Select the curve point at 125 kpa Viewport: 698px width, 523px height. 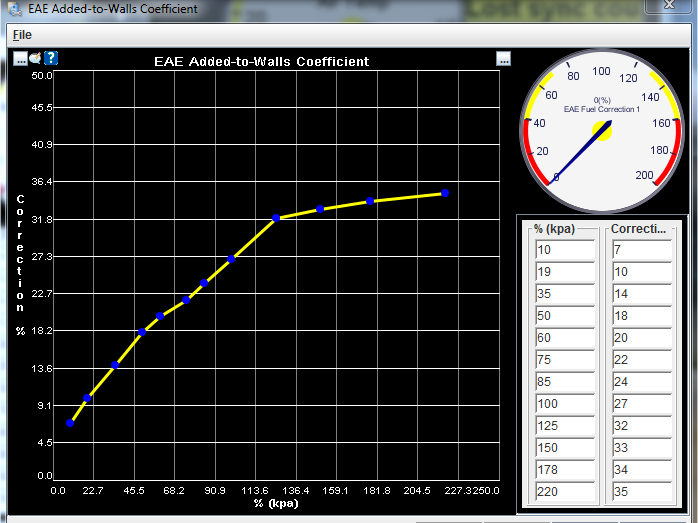tap(276, 218)
